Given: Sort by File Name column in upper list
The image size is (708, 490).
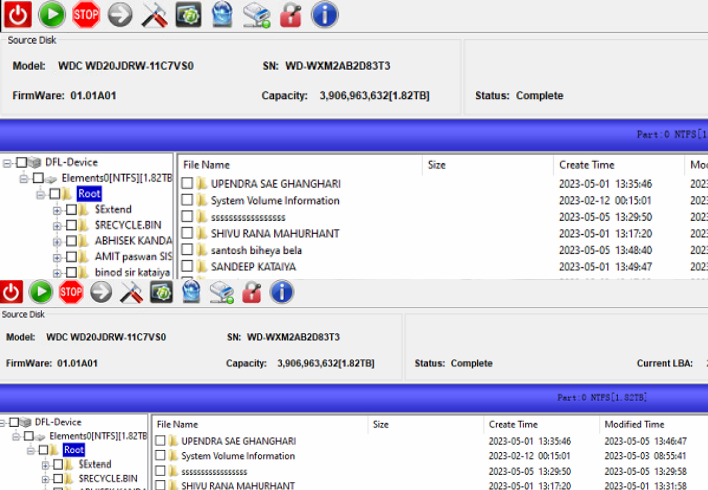Looking at the screenshot, I should [x=300, y=165].
